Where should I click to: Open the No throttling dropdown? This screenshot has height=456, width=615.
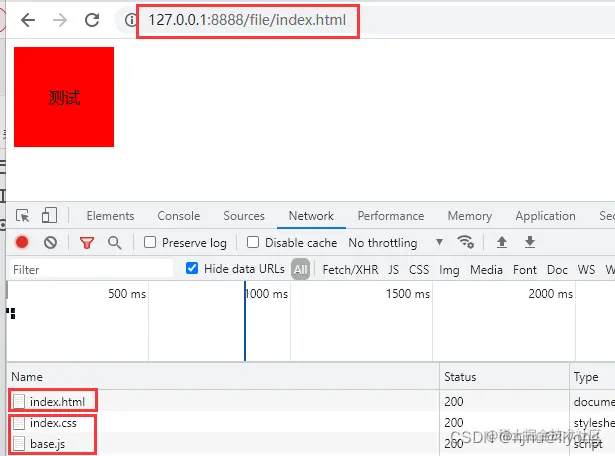396,243
